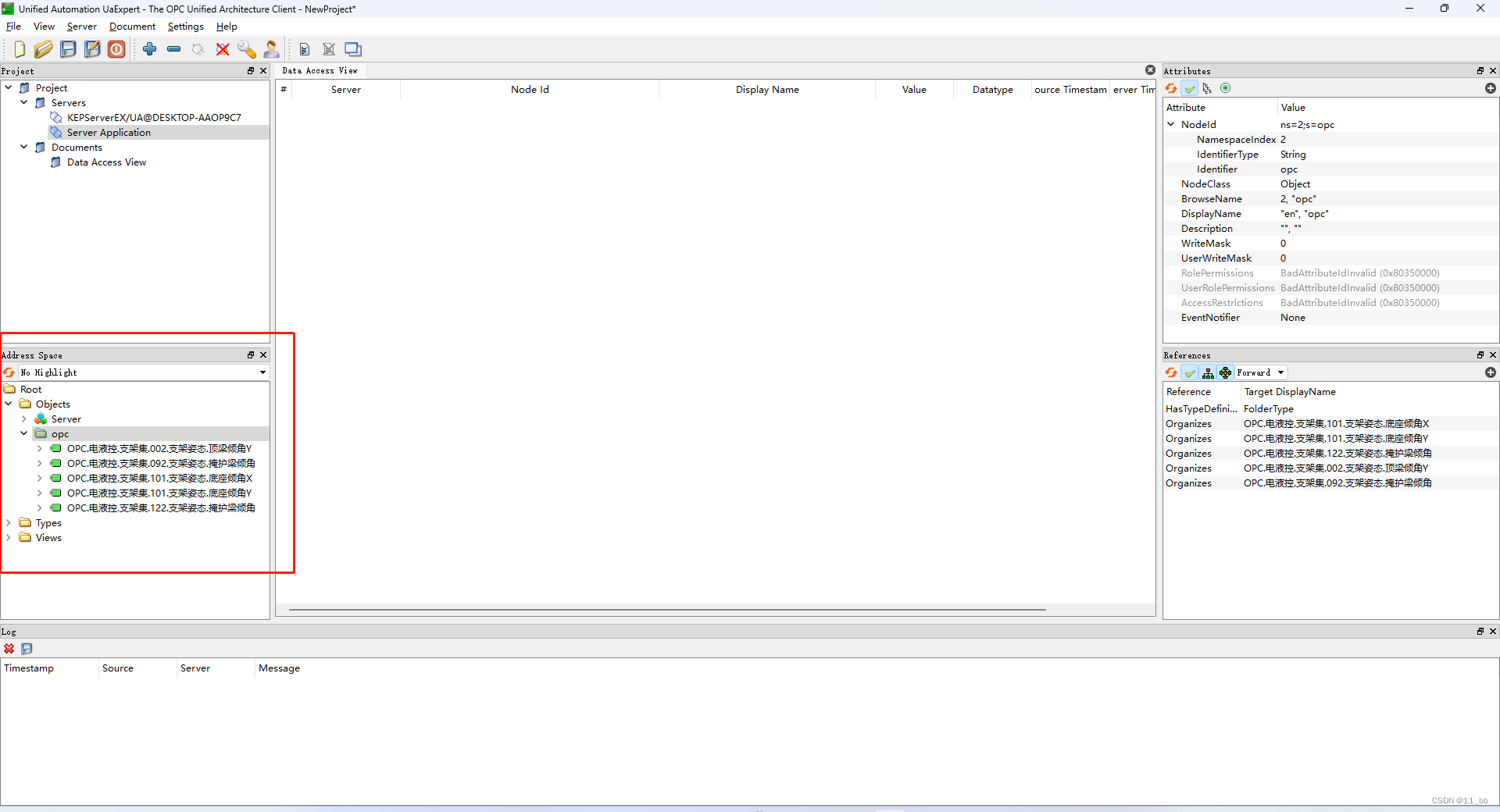Expand the Types folder
Viewport: 1500px width, 812px height.
click(9, 522)
